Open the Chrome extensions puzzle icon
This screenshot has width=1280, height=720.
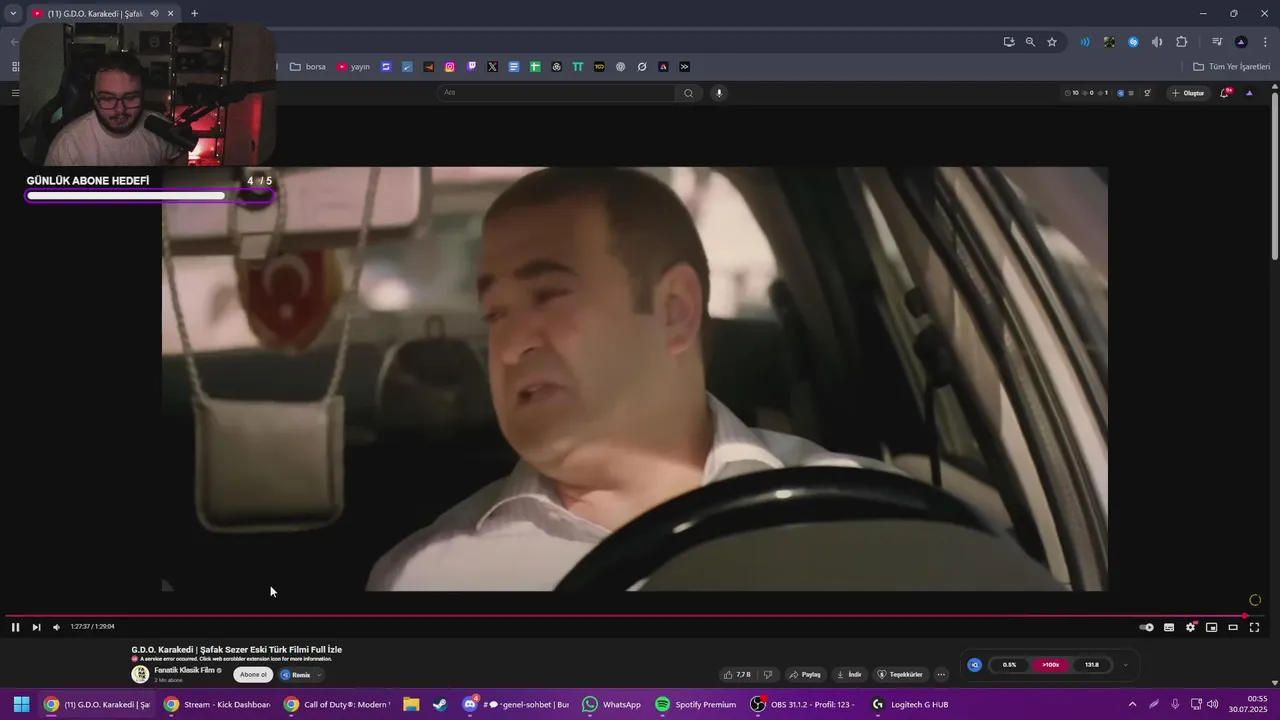[x=1181, y=42]
